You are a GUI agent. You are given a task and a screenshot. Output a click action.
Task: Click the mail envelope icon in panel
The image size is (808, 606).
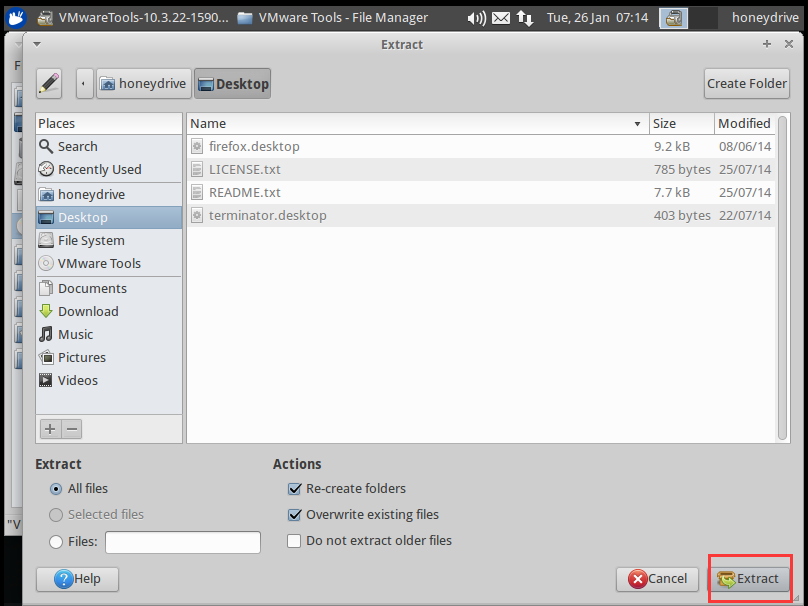coord(501,19)
